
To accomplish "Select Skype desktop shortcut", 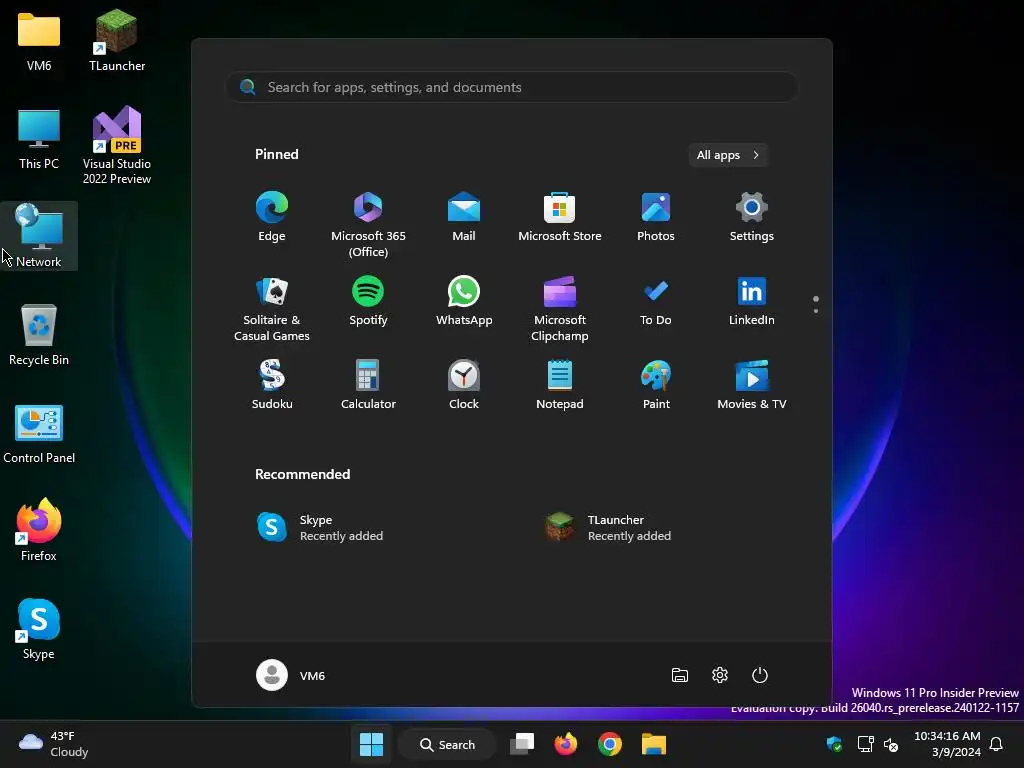I will (39, 628).
